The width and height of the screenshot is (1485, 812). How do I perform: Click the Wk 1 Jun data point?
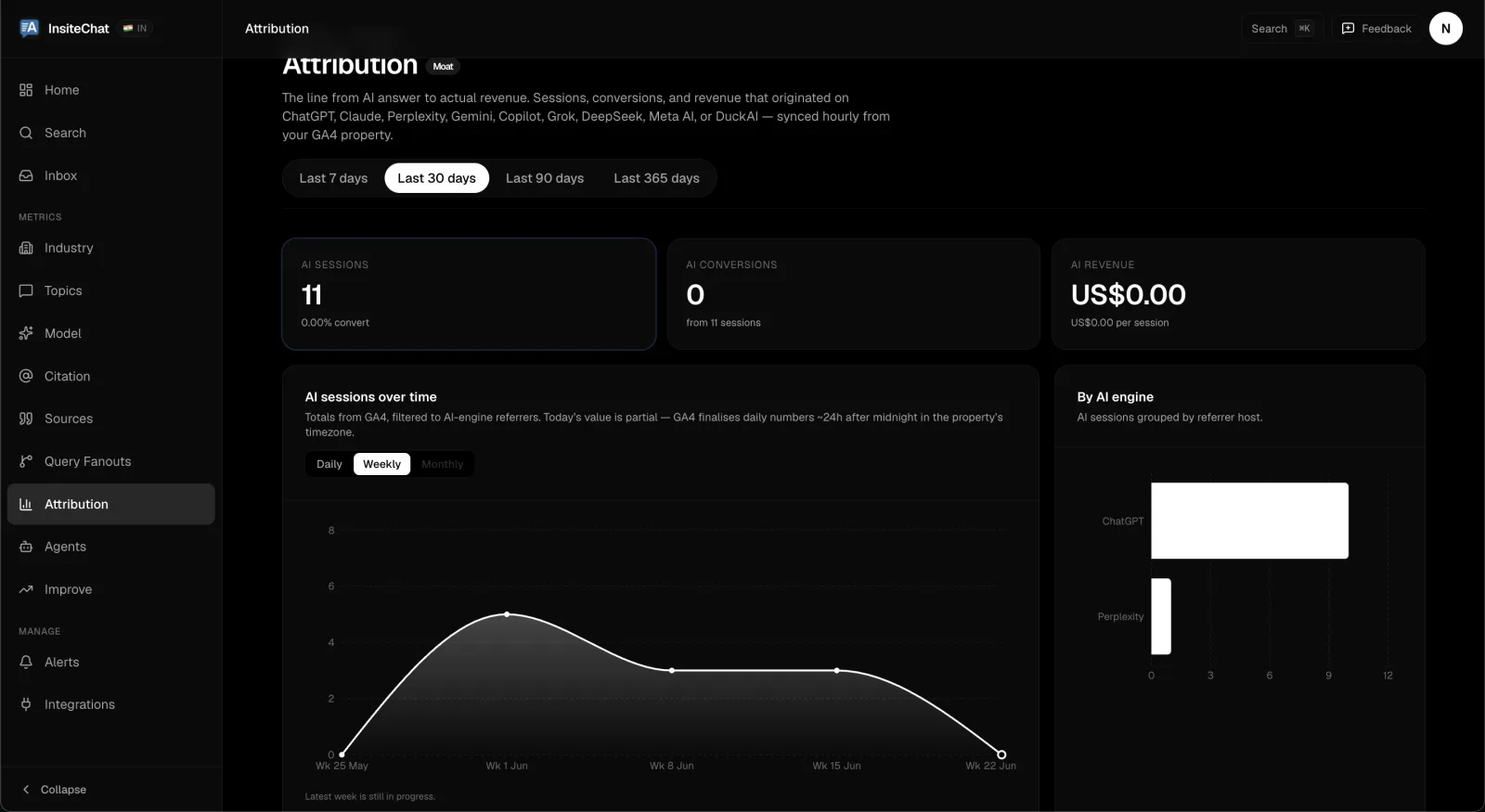click(507, 614)
